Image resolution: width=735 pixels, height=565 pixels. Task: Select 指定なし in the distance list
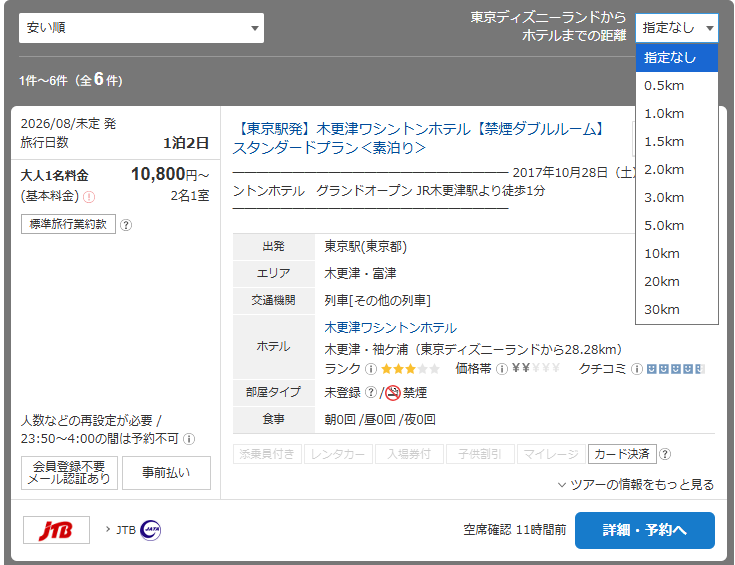pyautogui.click(x=676, y=58)
